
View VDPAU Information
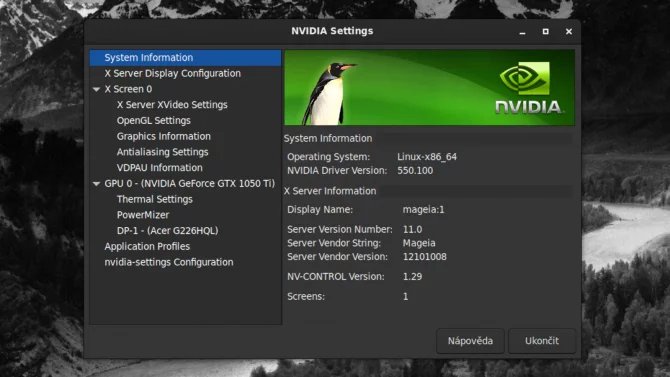click(160, 168)
